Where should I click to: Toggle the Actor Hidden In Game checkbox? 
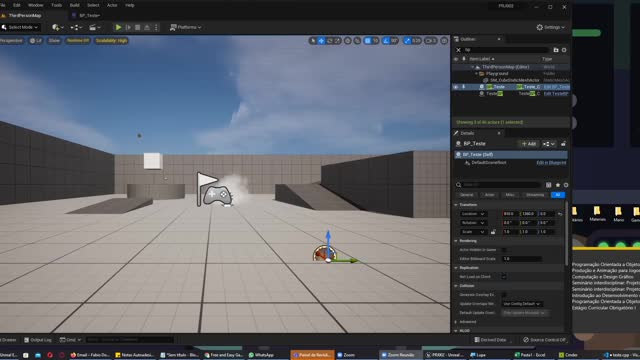[x=504, y=250]
